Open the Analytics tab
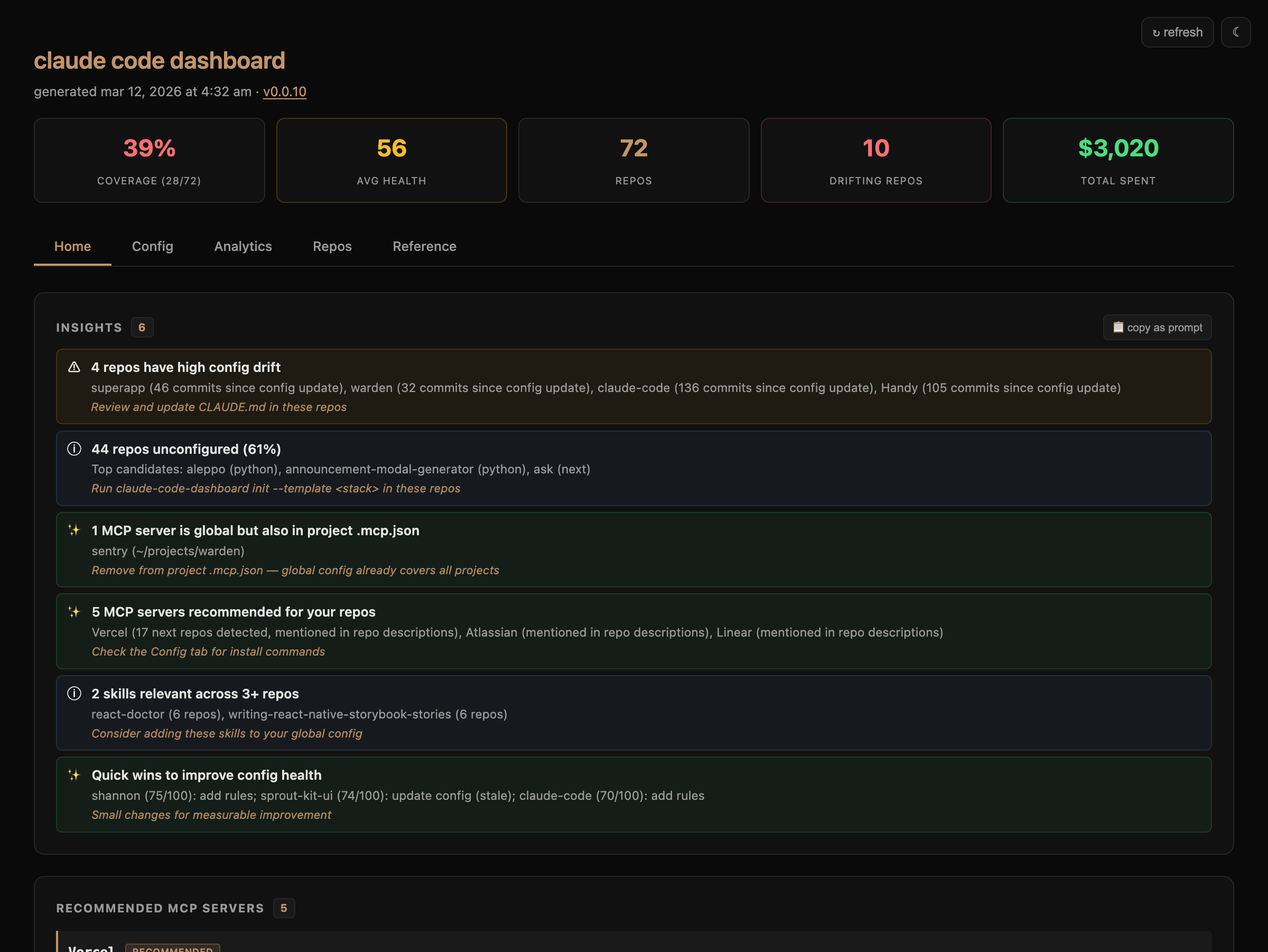 (243, 247)
